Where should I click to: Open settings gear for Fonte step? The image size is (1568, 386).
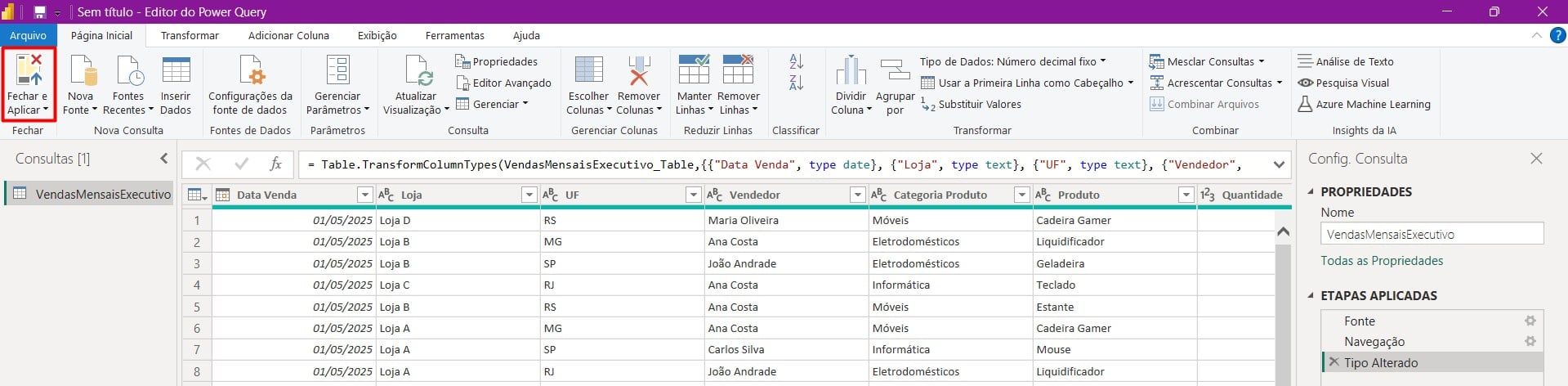(x=1530, y=321)
